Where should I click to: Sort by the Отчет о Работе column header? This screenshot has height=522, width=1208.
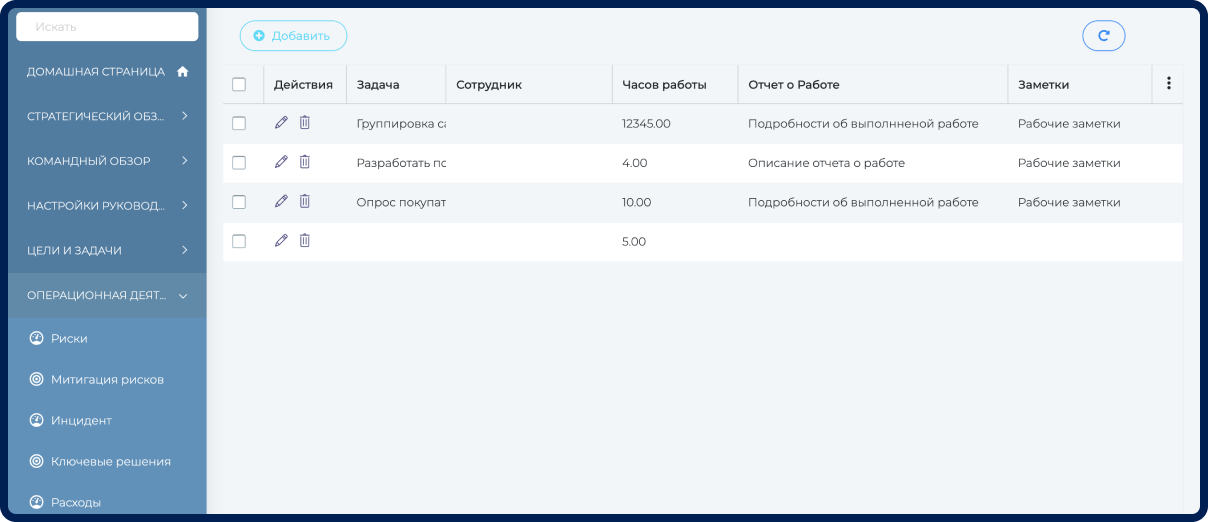872,84
